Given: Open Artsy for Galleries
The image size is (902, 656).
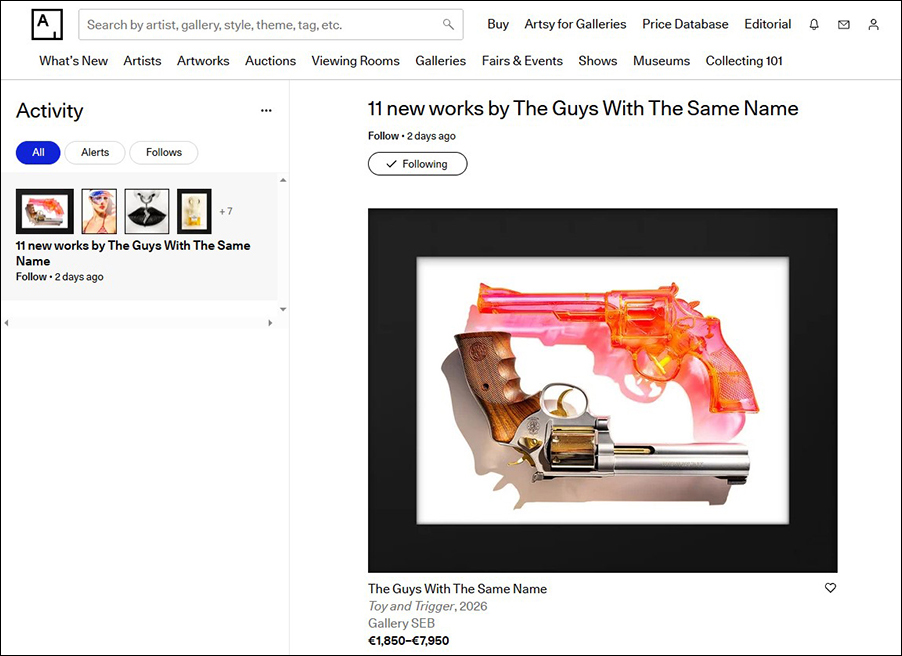Looking at the screenshot, I should coord(575,24).
